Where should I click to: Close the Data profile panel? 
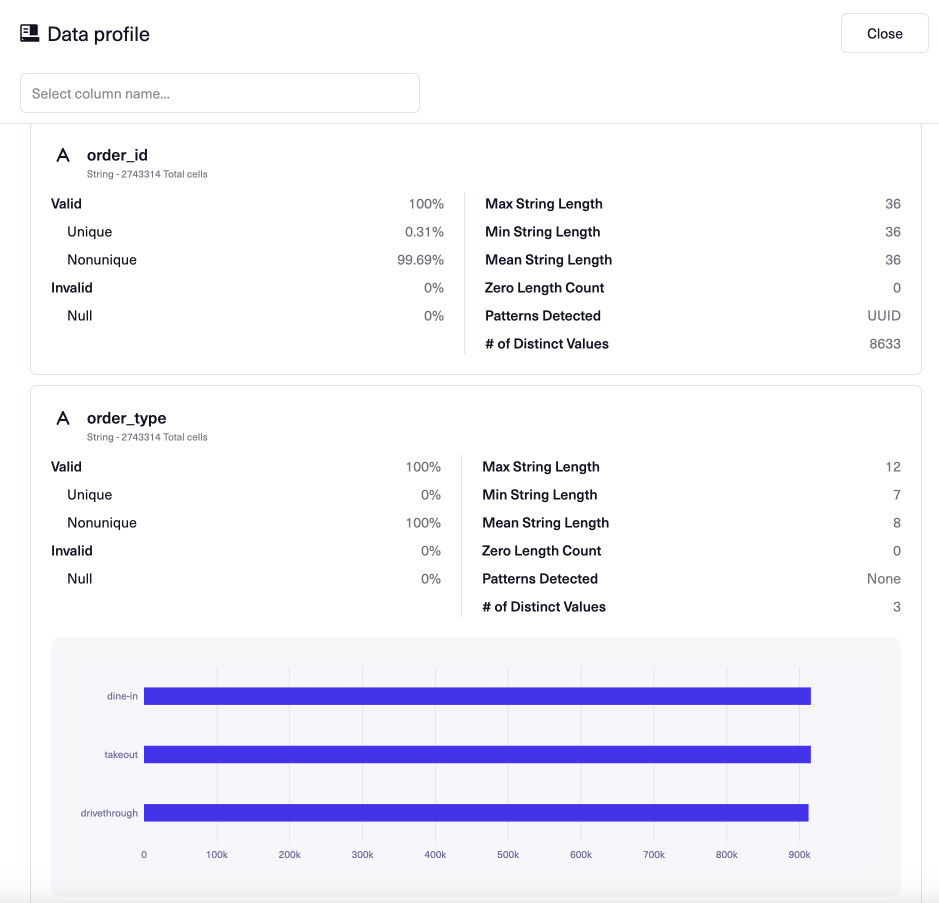coord(883,33)
